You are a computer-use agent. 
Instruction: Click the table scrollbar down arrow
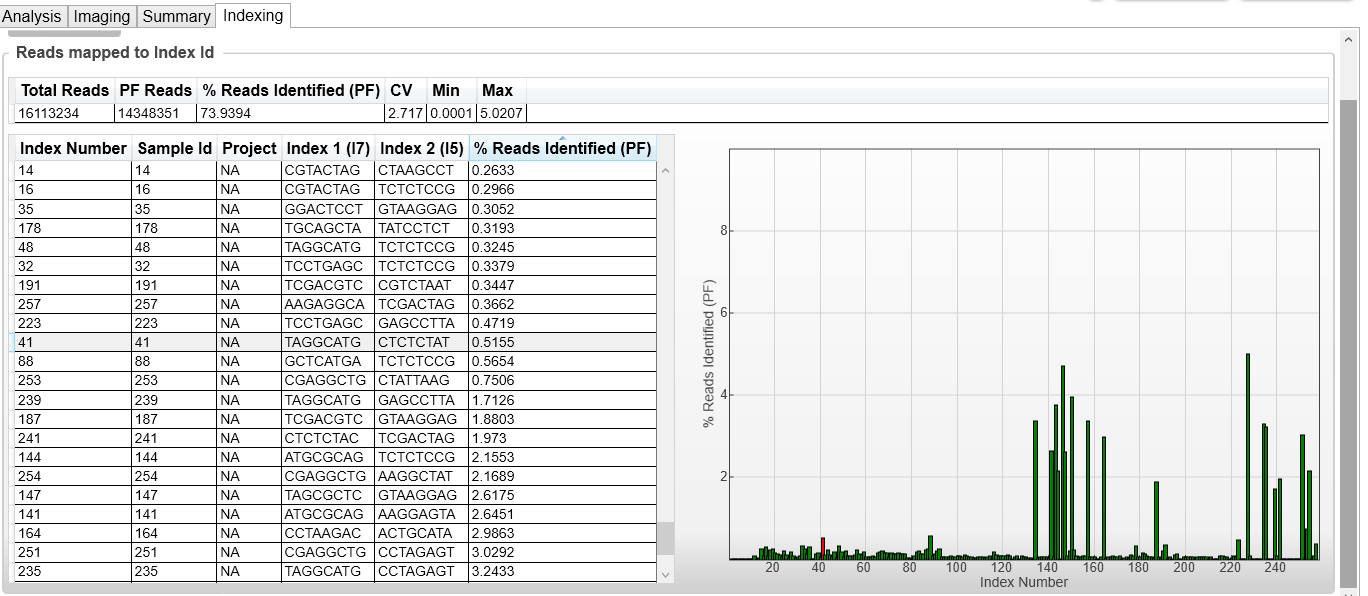pyautogui.click(x=666, y=574)
